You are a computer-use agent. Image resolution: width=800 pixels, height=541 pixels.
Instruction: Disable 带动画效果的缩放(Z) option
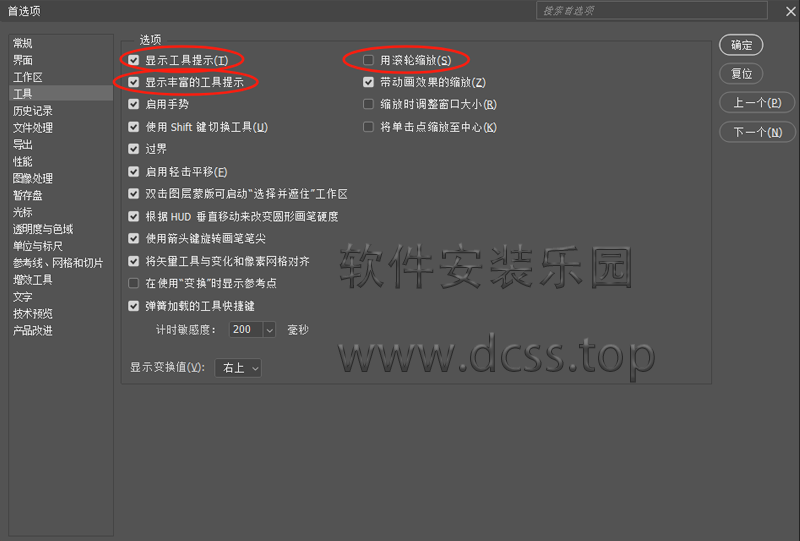click(x=368, y=82)
